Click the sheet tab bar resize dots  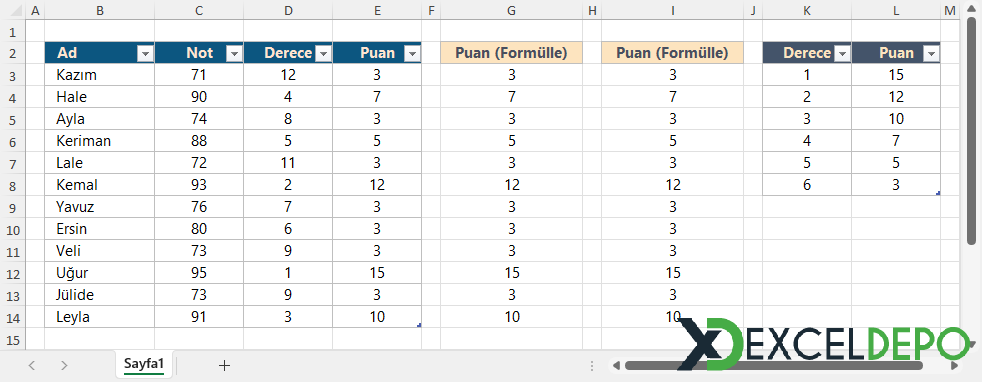592,366
